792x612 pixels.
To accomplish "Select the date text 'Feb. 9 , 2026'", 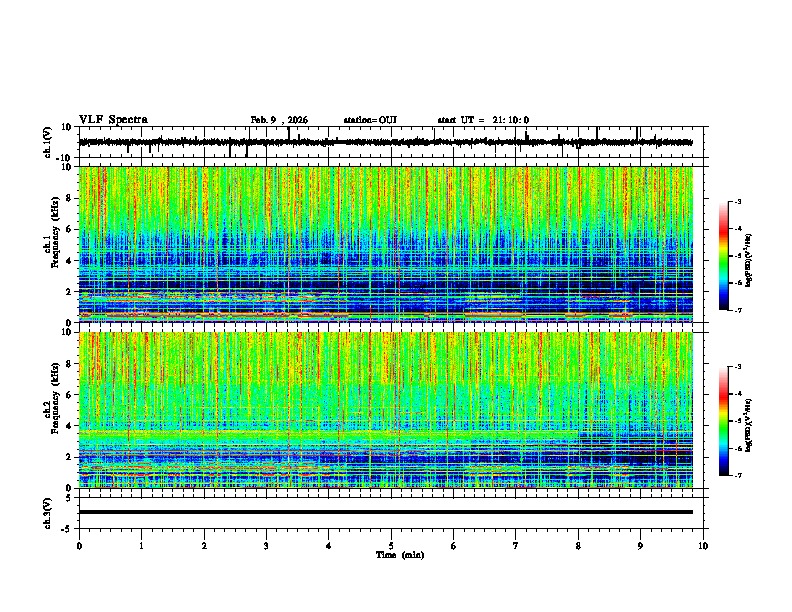I will [279, 120].
